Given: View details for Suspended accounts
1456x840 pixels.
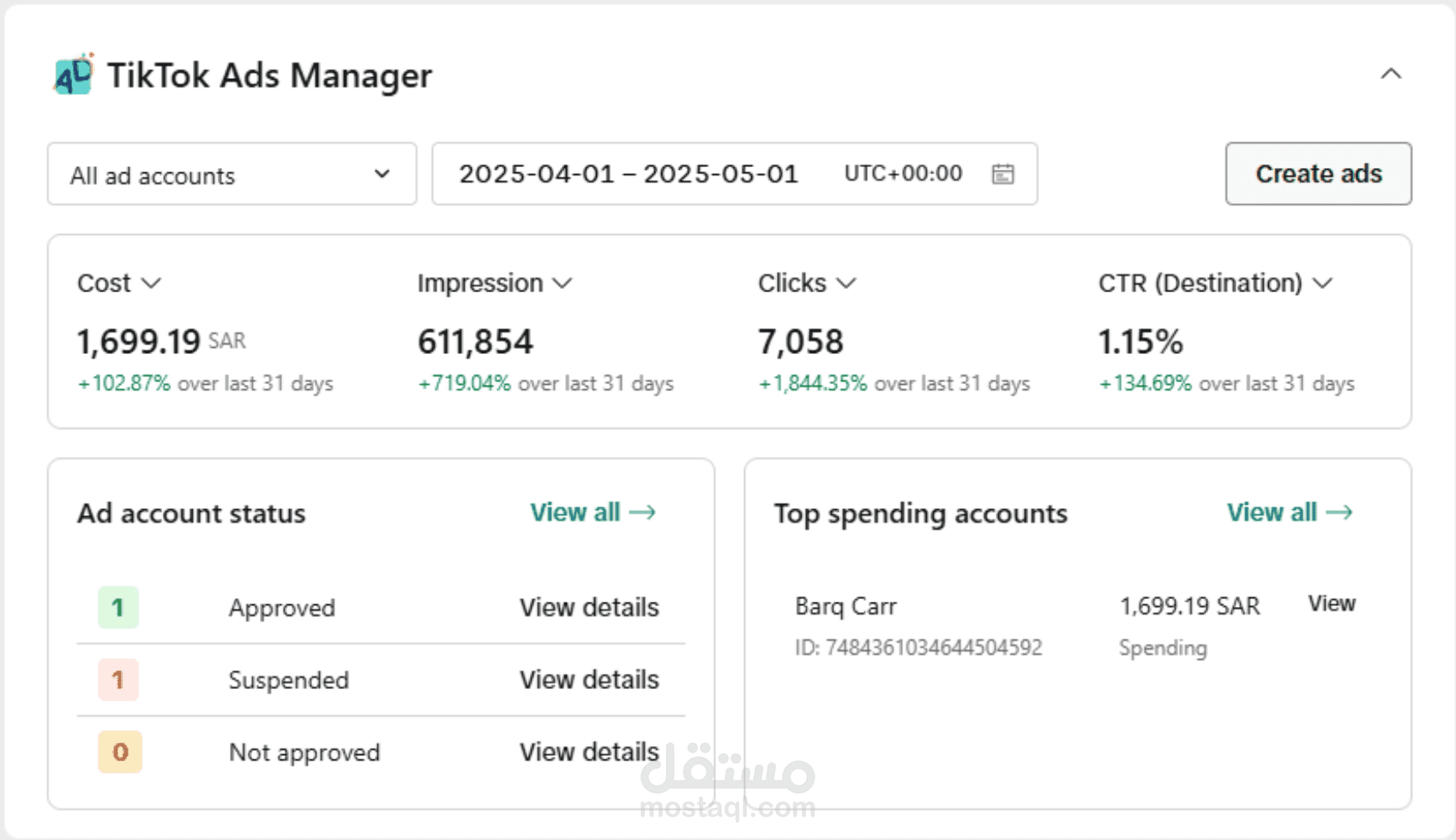Looking at the screenshot, I should (589, 680).
